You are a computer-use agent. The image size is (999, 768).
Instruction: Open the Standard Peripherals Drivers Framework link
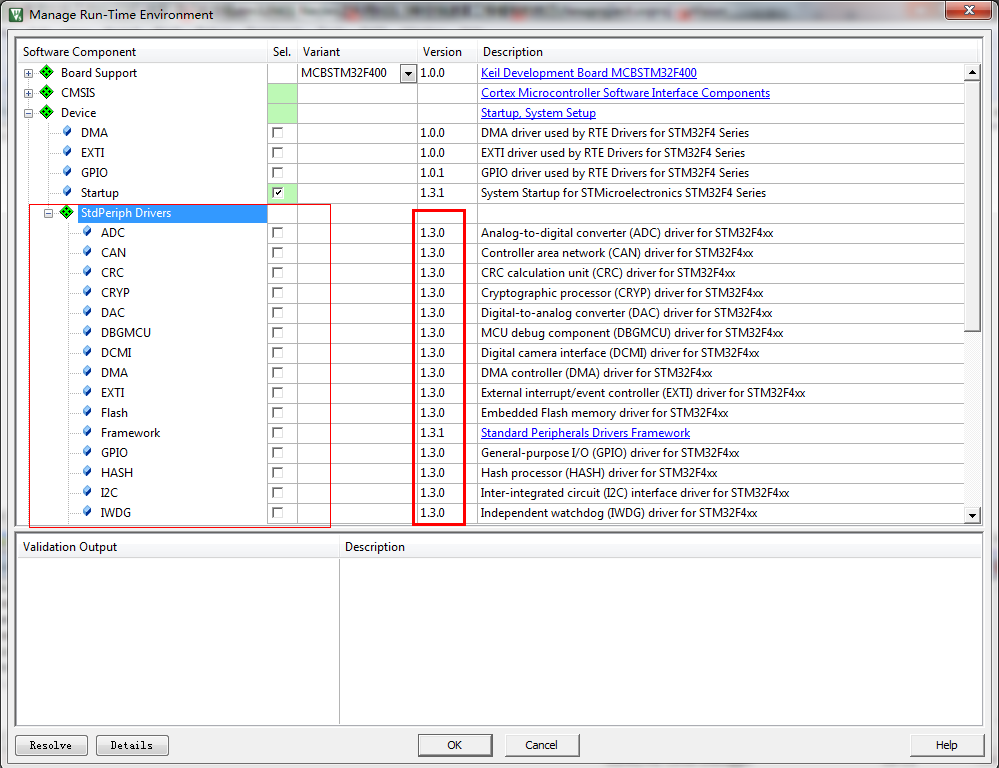[585, 433]
